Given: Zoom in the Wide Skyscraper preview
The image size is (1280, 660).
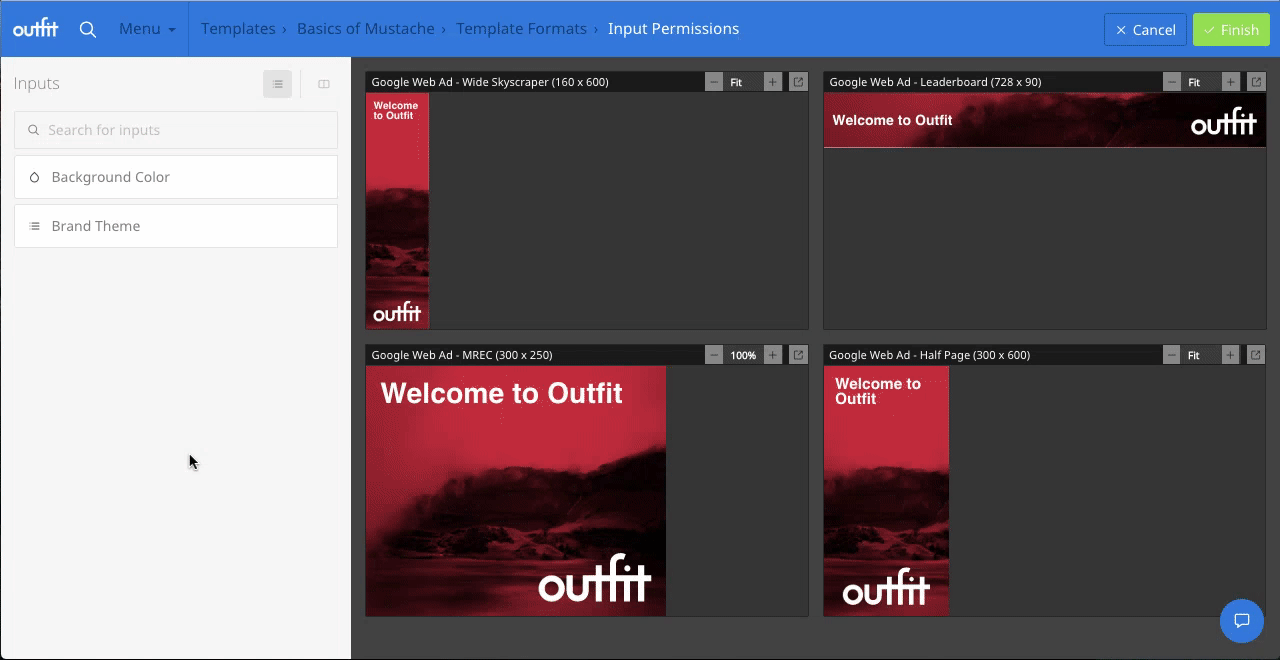Looking at the screenshot, I should pyautogui.click(x=772, y=82).
